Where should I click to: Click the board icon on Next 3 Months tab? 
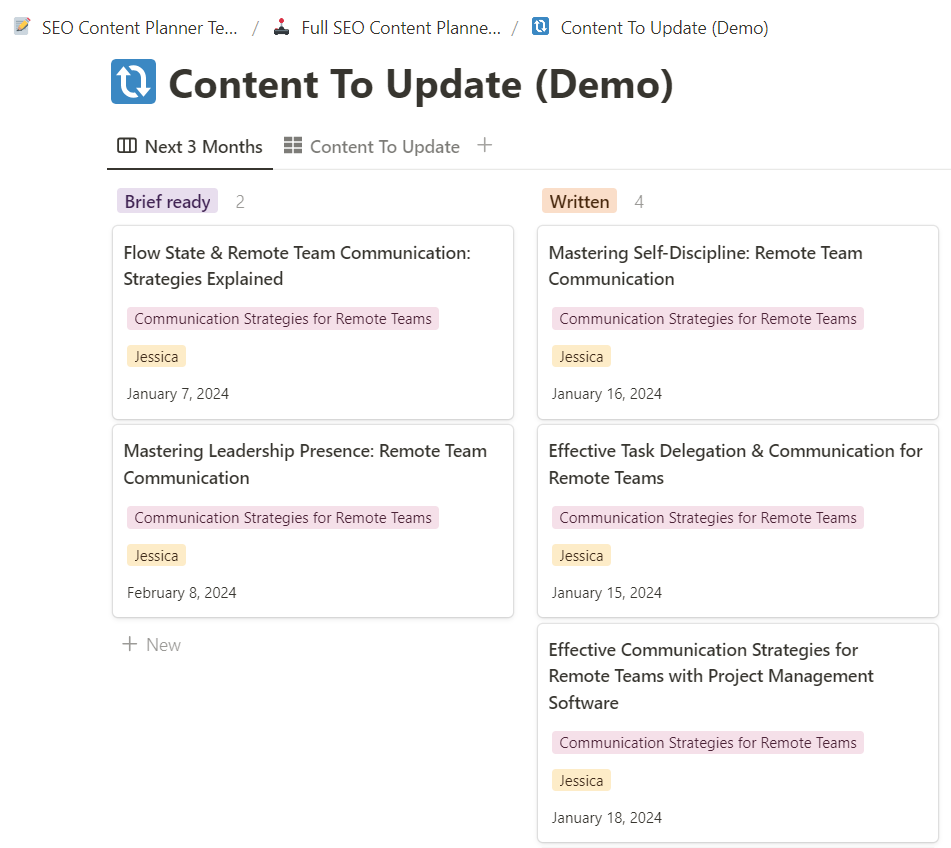pyautogui.click(x=127, y=146)
